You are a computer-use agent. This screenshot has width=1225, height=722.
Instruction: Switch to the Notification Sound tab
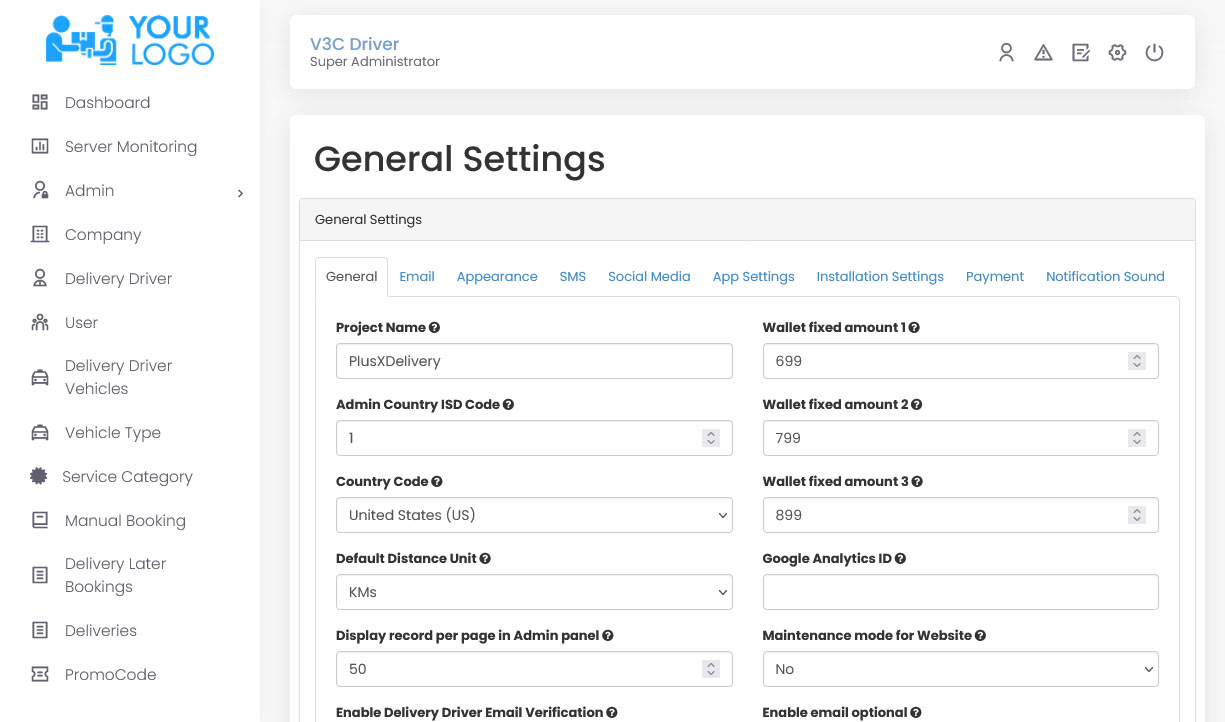pos(1105,277)
